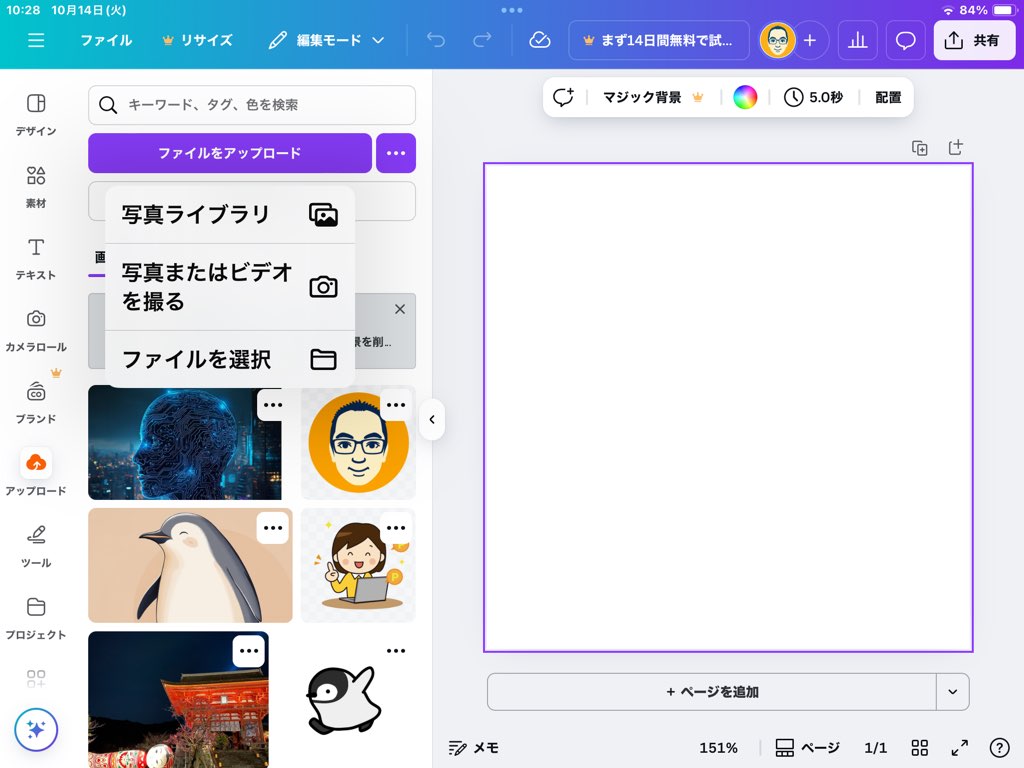
Task: Click the duplicate page icon above canvas
Action: pyautogui.click(x=920, y=148)
